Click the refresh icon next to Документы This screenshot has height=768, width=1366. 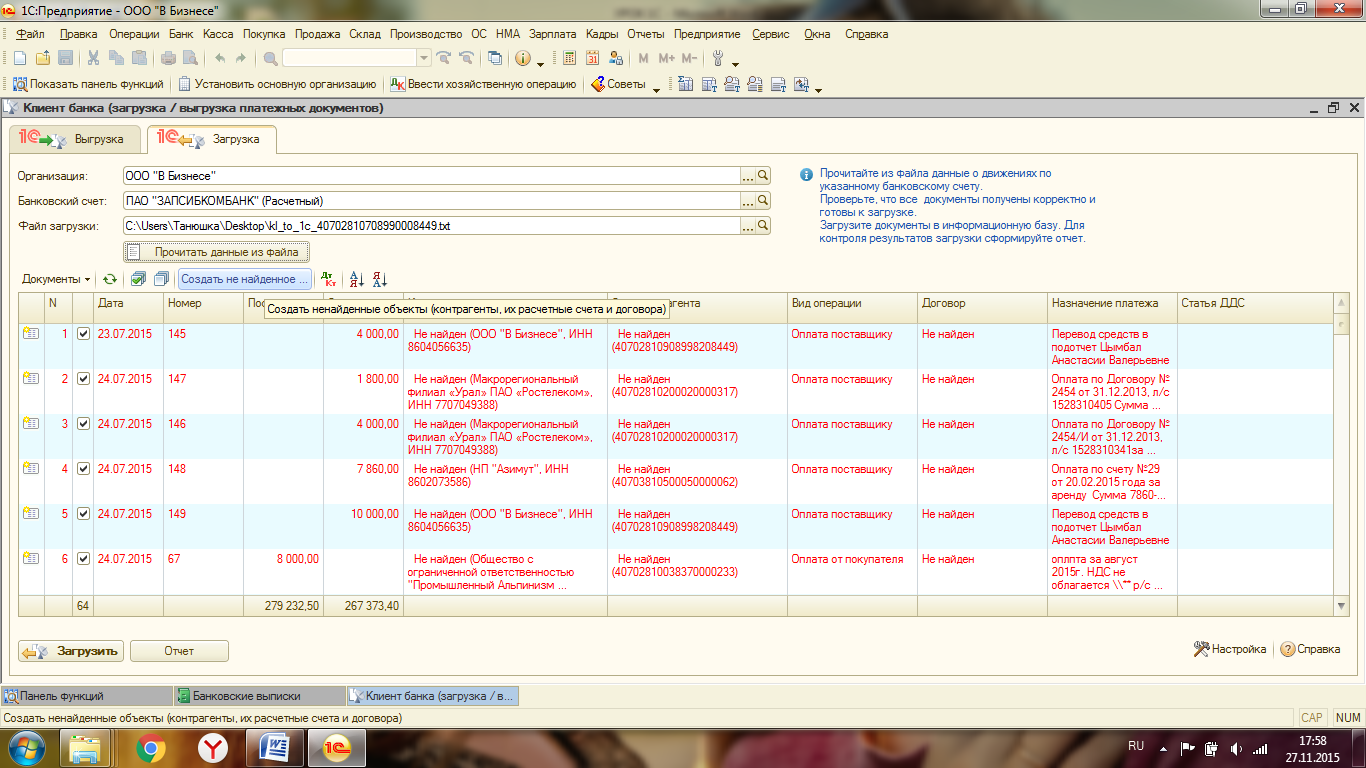(110, 279)
